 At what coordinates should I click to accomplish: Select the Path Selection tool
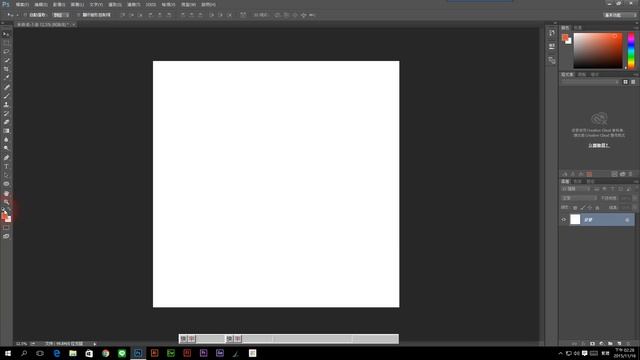pyautogui.click(x=6, y=175)
